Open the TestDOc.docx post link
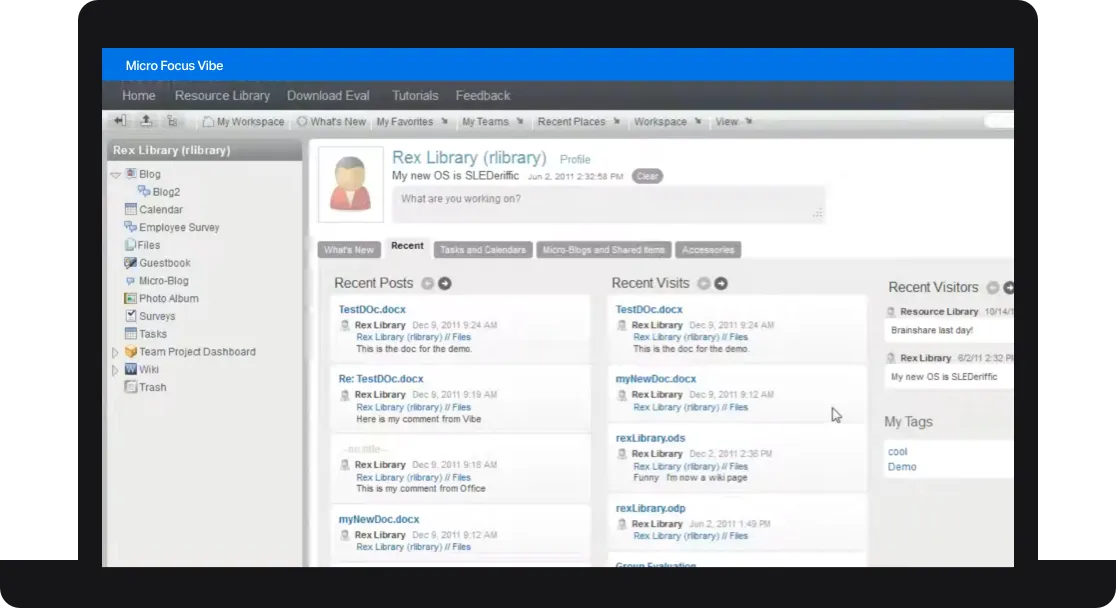 [372, 309]
